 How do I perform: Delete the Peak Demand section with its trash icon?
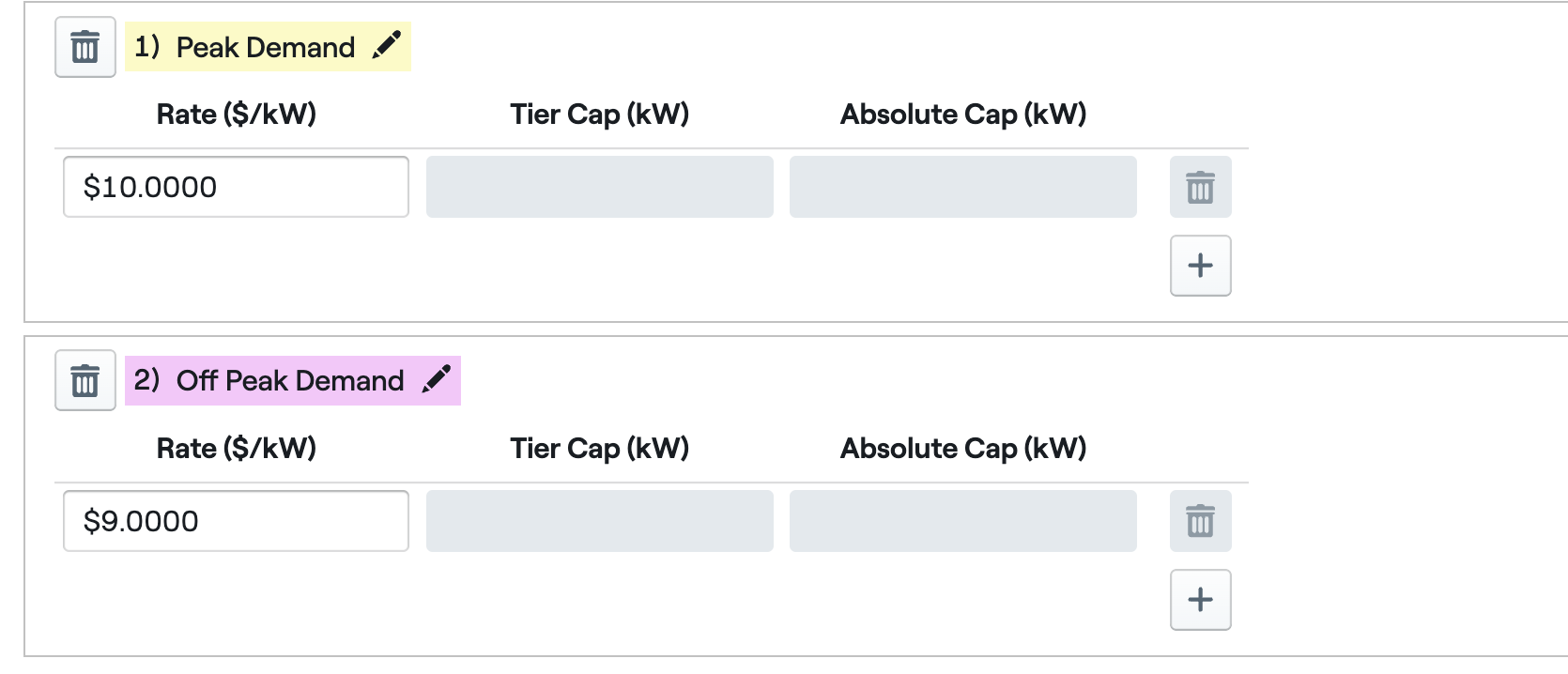[x=85, y=47]
